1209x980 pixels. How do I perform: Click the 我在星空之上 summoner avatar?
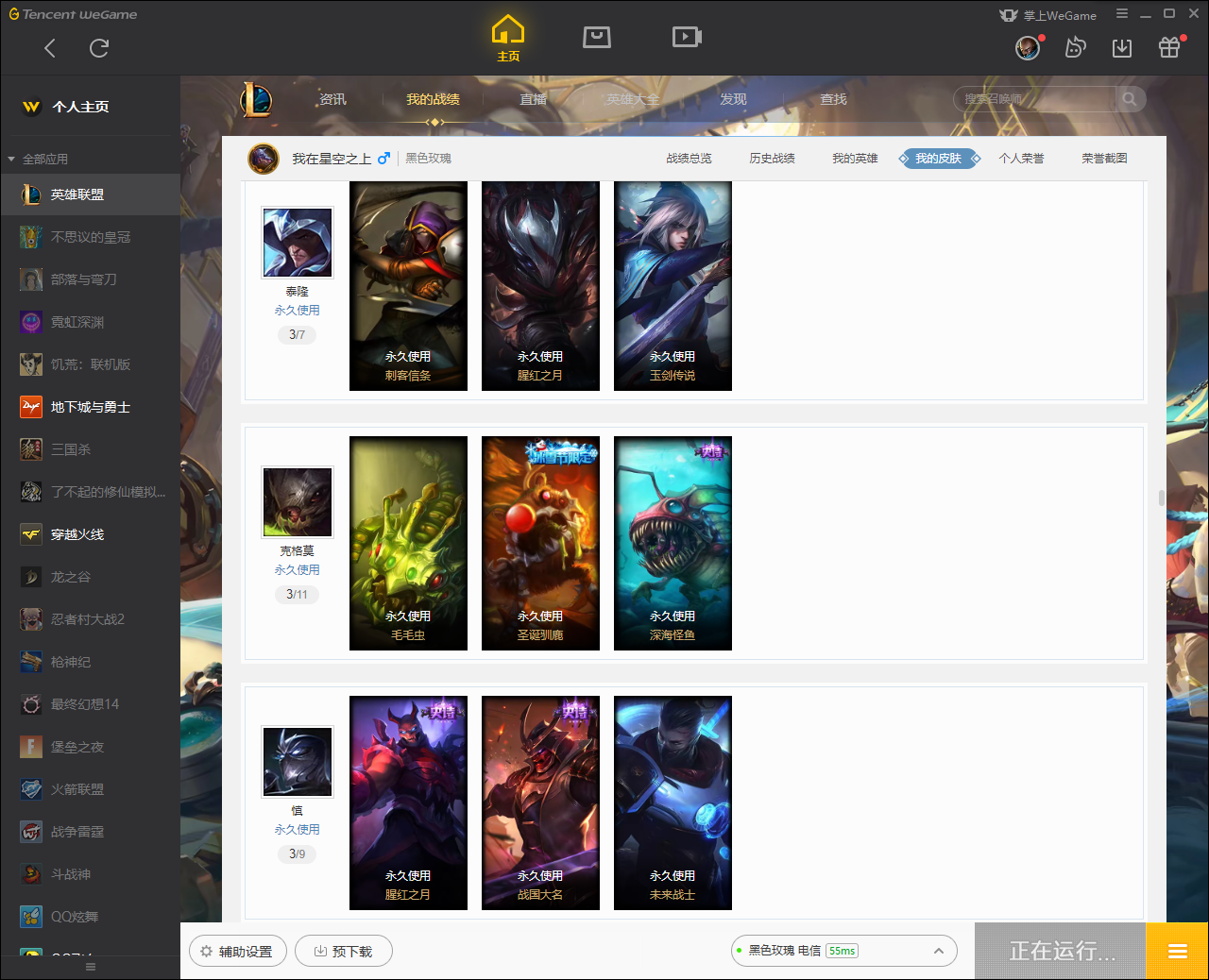point(264,159)
